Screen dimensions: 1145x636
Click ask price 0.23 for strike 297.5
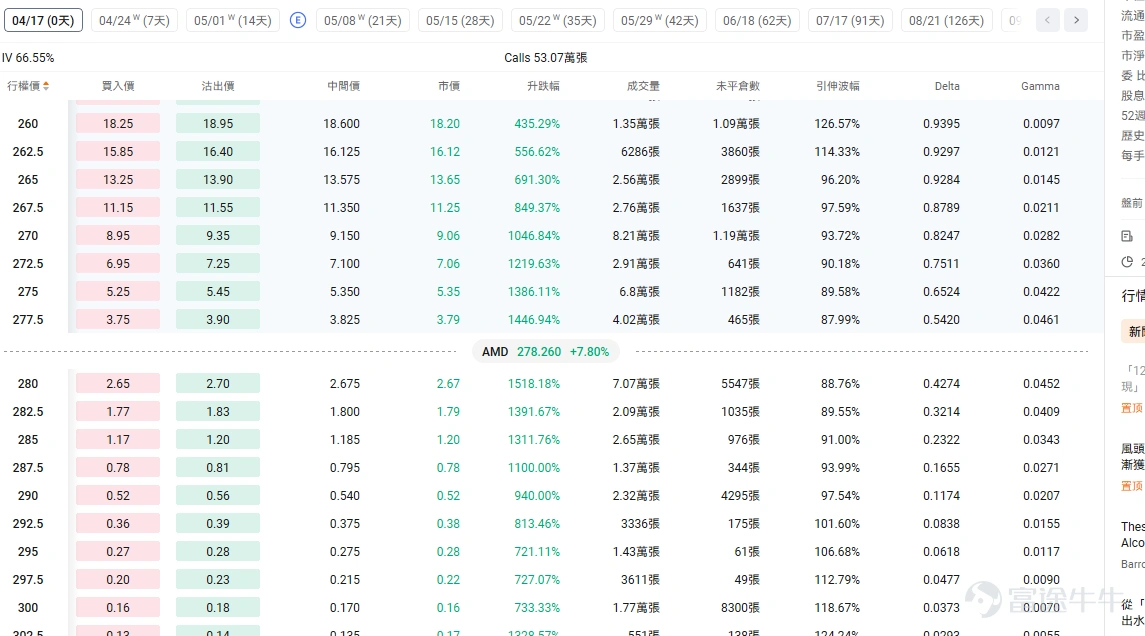pyautogui.click(x=218, y=580)
